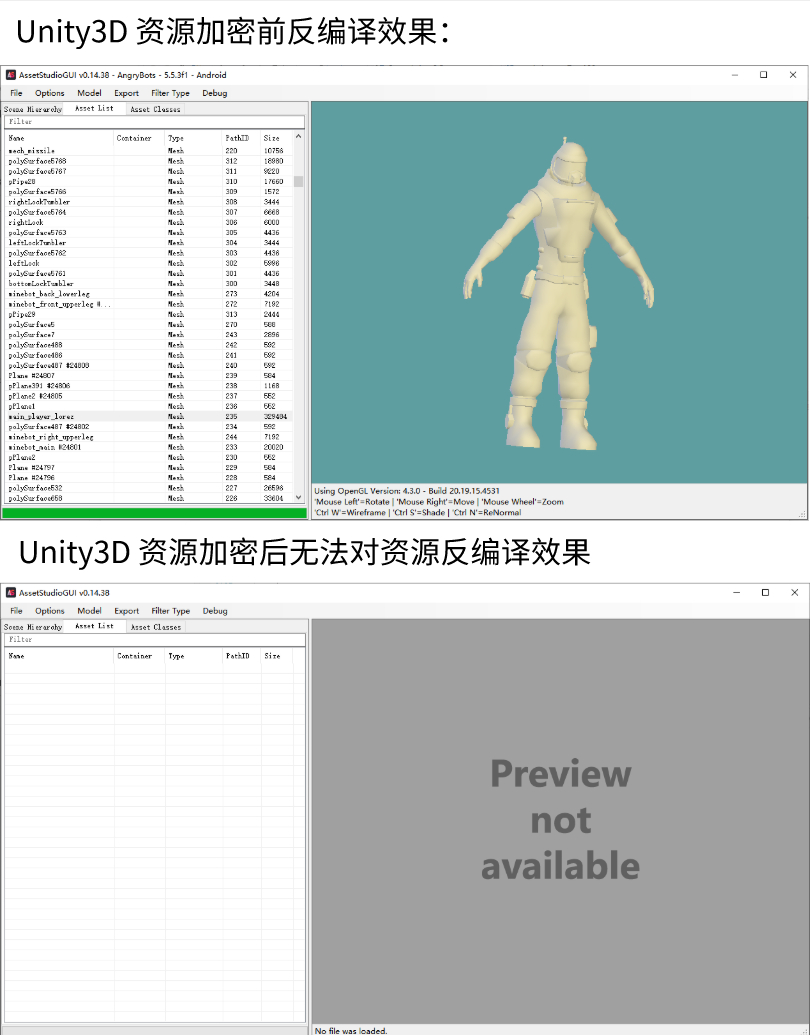Maximize the AngryBots AssetStudioGUI window
The height and width of the screenshot is (1035, 810).
[x=763, y=75]
